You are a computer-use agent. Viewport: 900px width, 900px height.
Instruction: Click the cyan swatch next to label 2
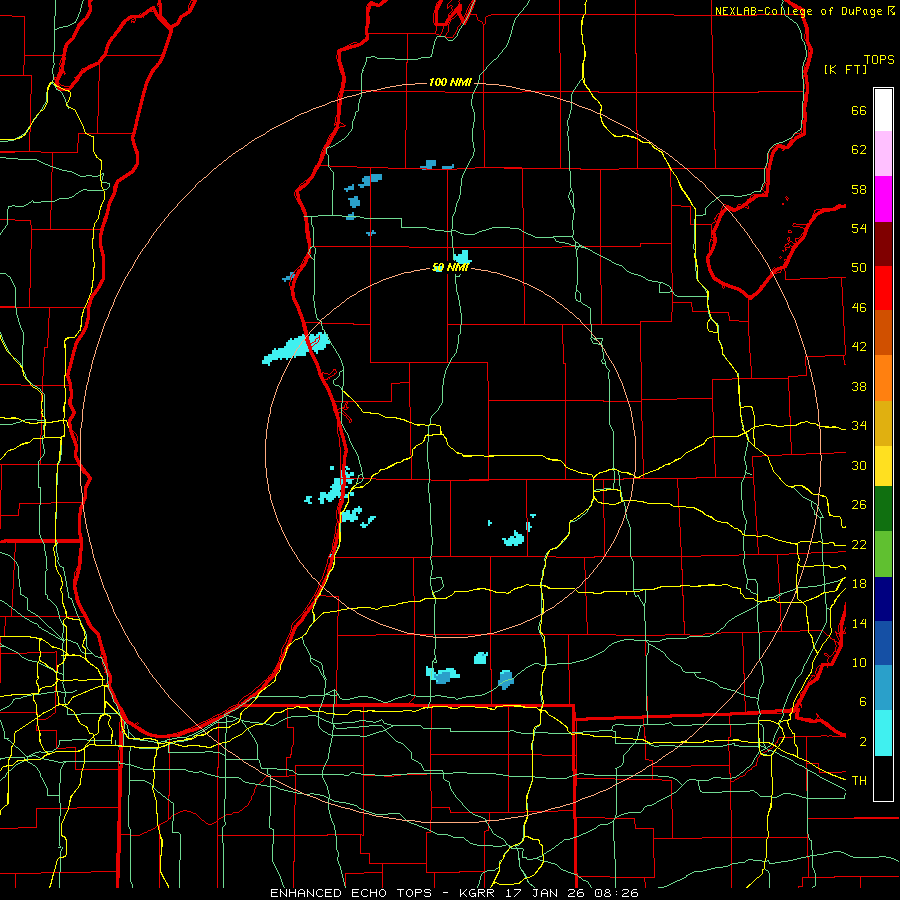tap(883, 733)
